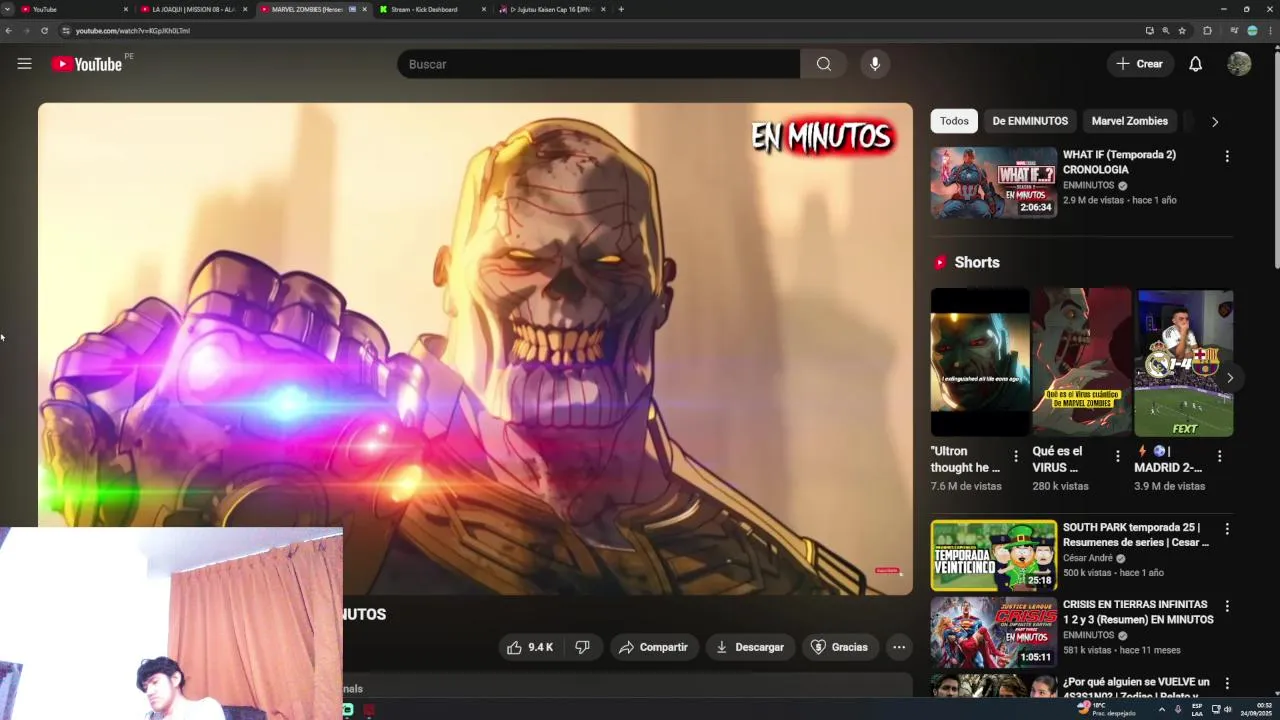Select the De ENMINUTOS filter chip
Screen dimensions: 1280x720
[1030, 121]
